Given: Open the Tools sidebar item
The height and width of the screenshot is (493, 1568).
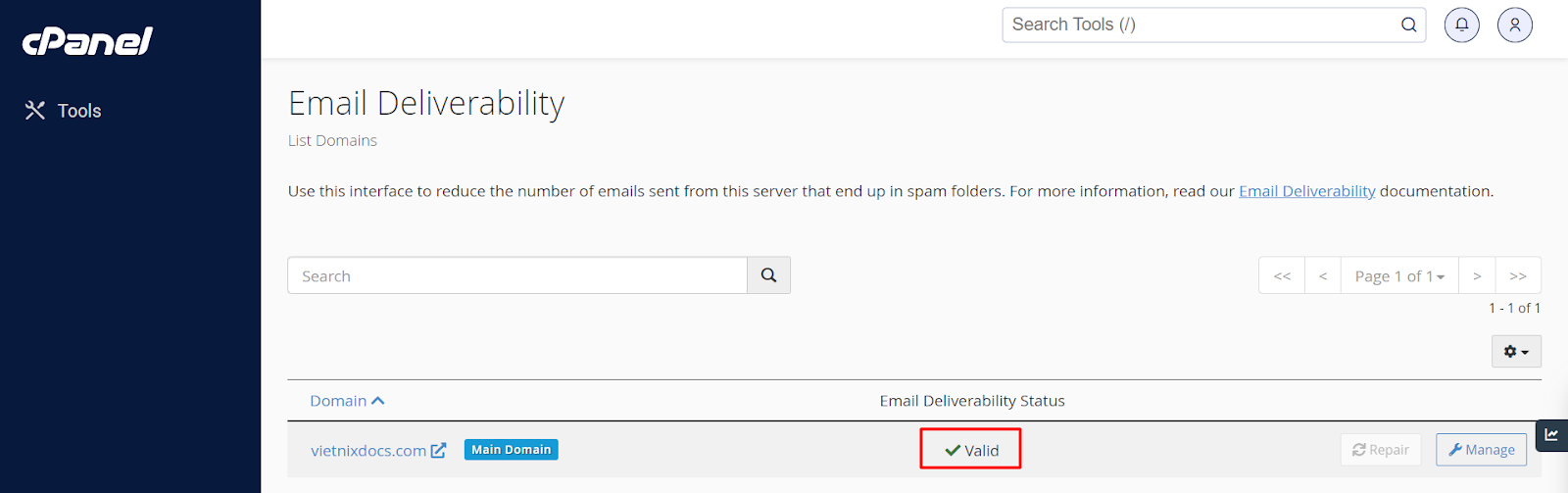Looking at the screenshot, I should pos(63,111).
